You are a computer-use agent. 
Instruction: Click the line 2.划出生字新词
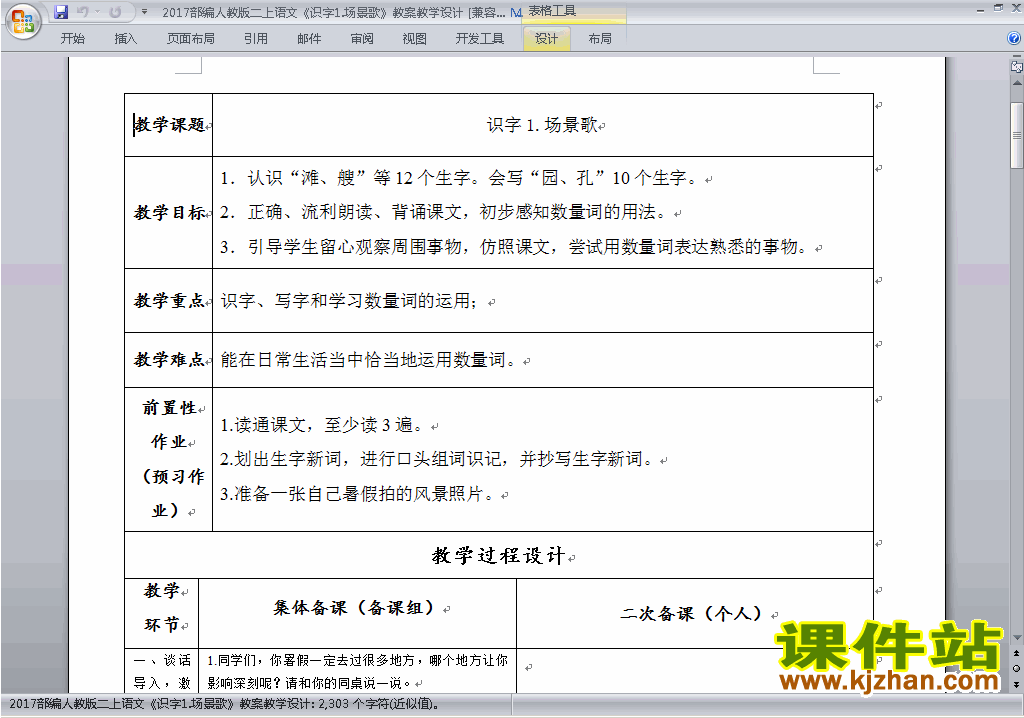click(438, 459)
